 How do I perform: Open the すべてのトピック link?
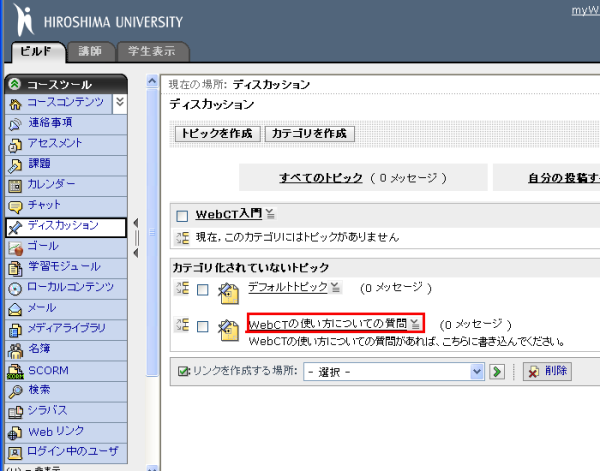pyautogui.click(x=321, y=178)
